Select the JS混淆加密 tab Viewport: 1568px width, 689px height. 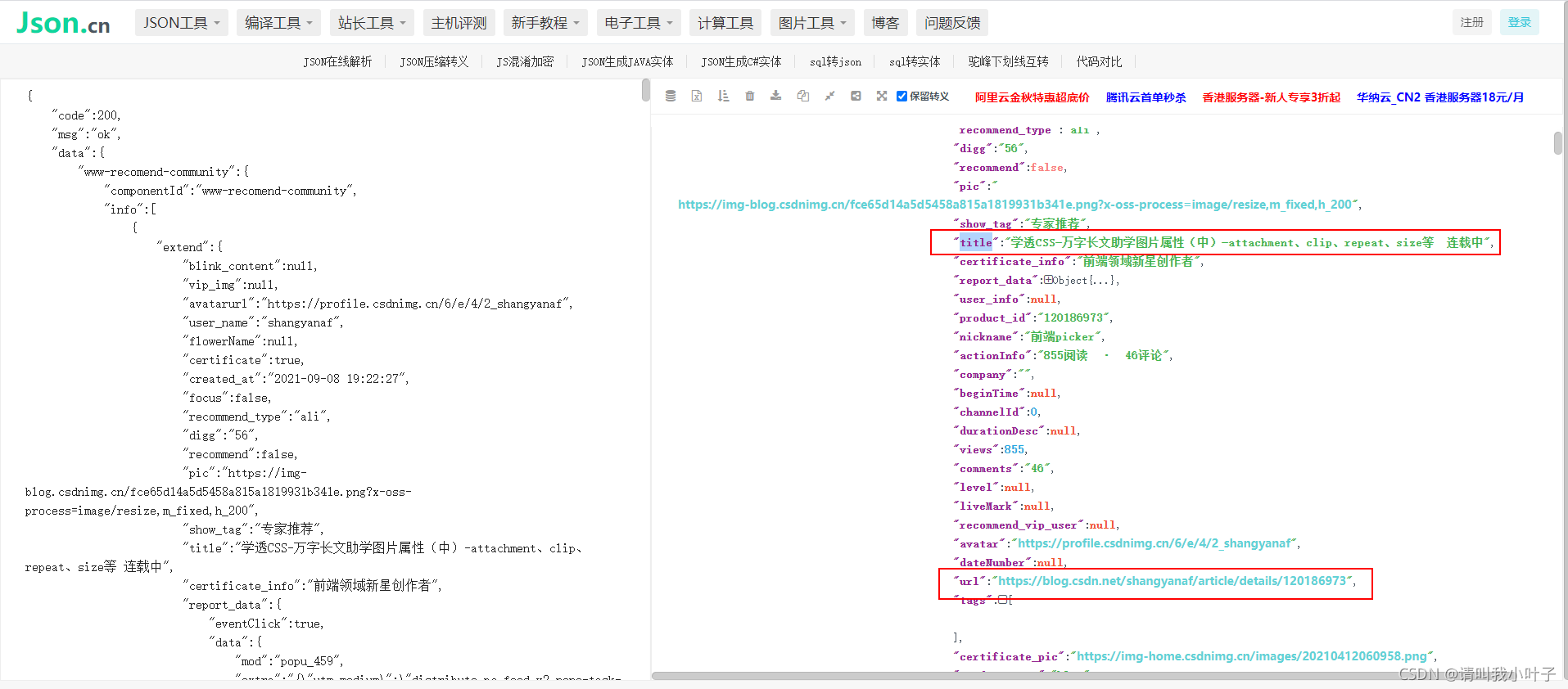point(525,61)
